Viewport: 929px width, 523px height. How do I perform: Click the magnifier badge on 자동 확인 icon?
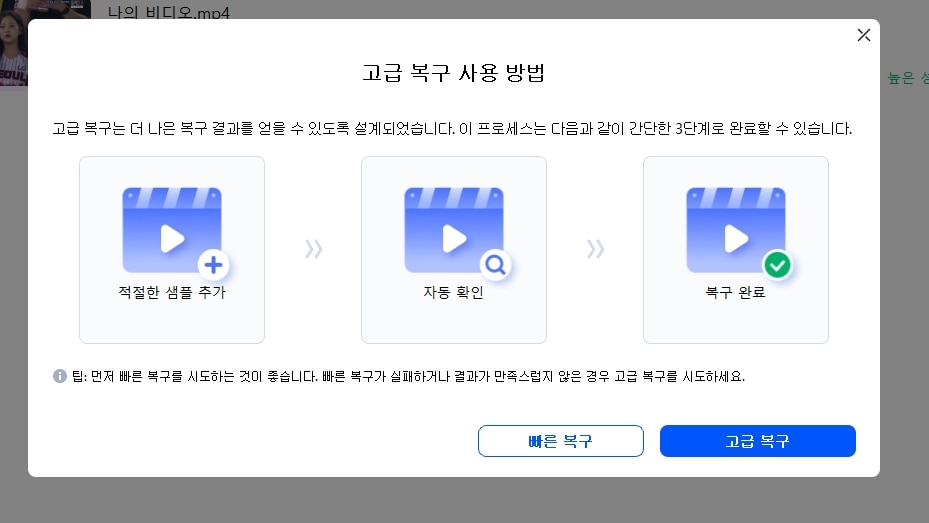pos(495,265)
